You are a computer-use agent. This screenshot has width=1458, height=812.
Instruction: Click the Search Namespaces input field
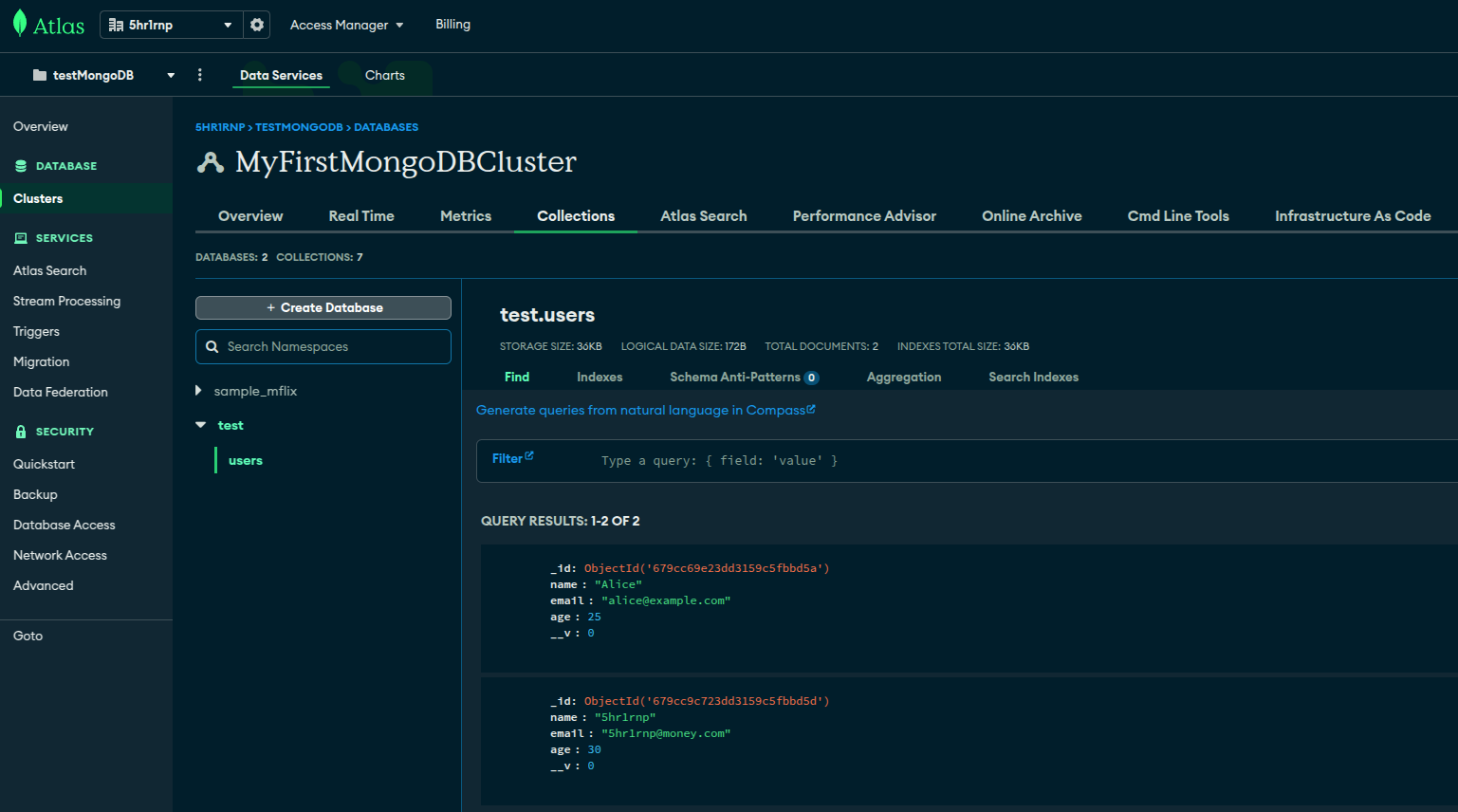click(x=323, y=346)
